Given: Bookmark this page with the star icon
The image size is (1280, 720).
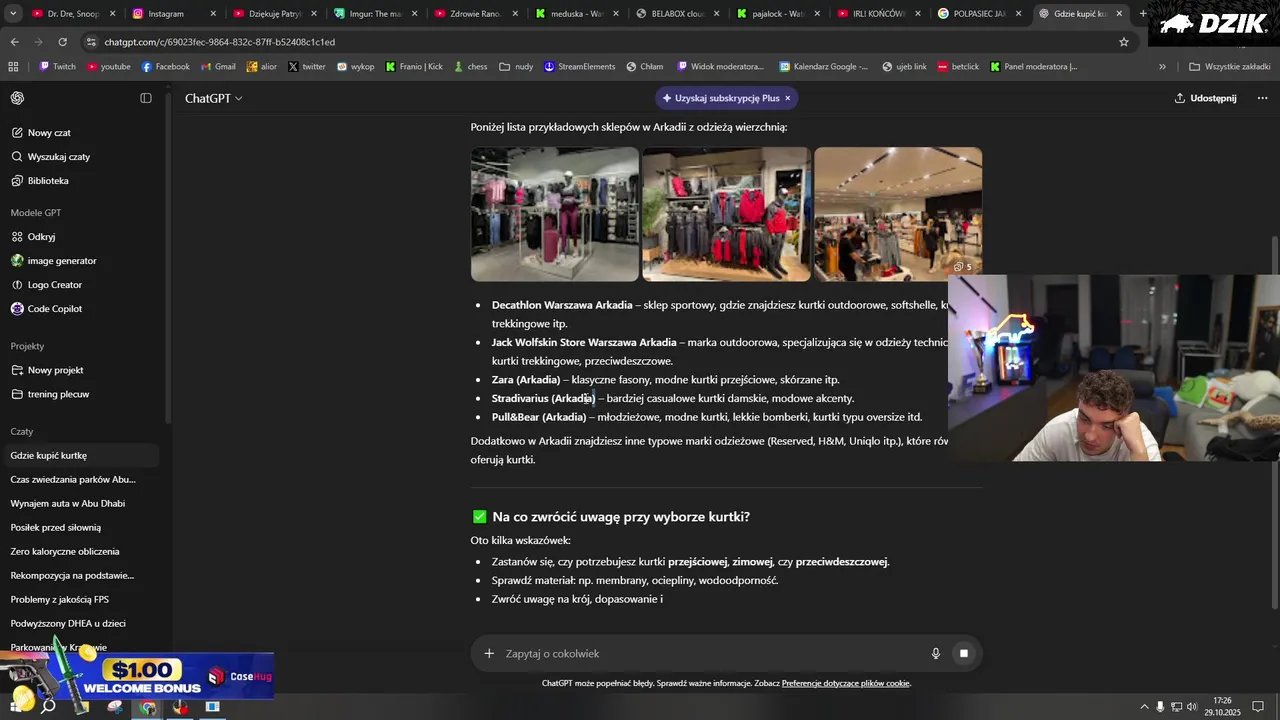Looking at the screenshot, I should pyautogui.click(x=1124, y=42).
